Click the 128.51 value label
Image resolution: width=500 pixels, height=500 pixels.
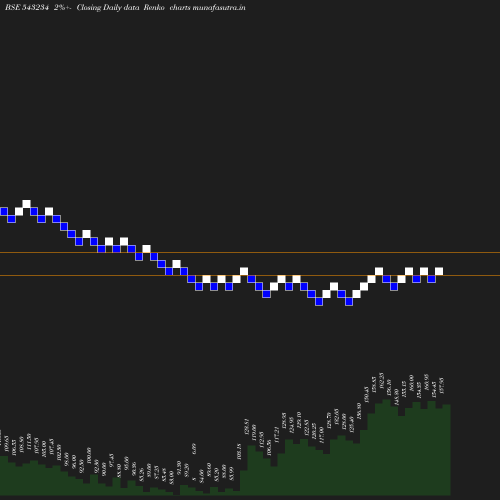click(x=247, y=427)
